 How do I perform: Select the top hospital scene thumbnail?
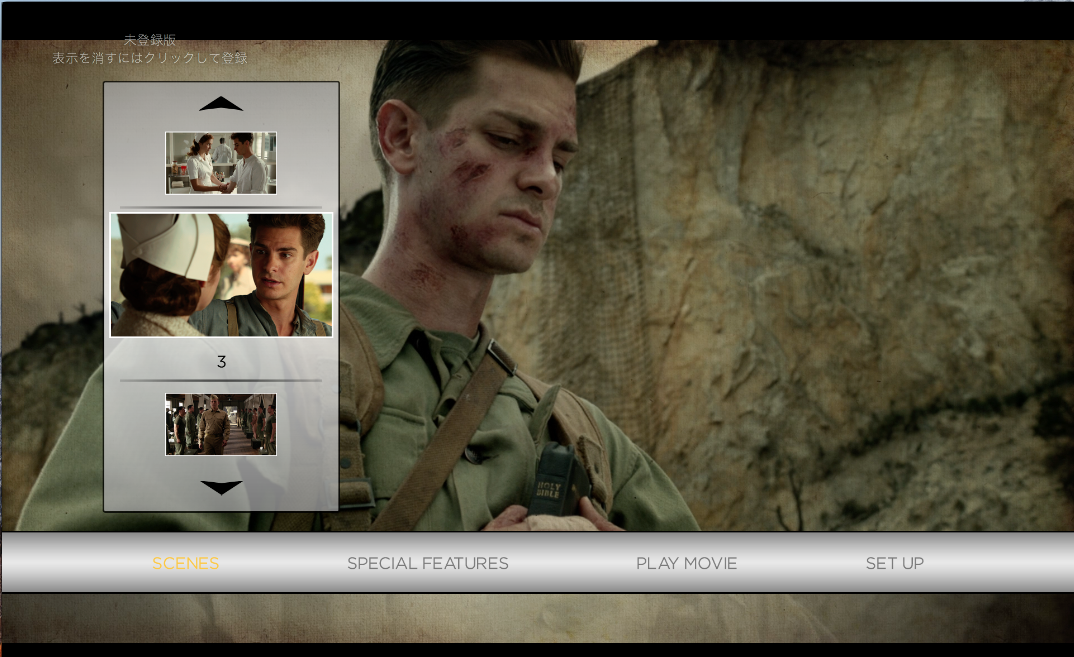(x=221, y=163)
